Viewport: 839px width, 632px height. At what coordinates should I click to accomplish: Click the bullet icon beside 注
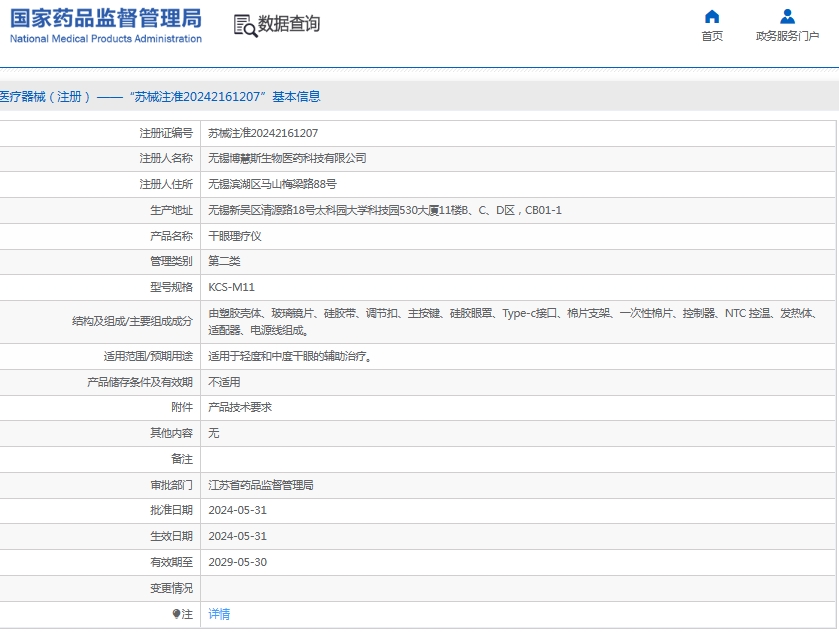point(176,614)
